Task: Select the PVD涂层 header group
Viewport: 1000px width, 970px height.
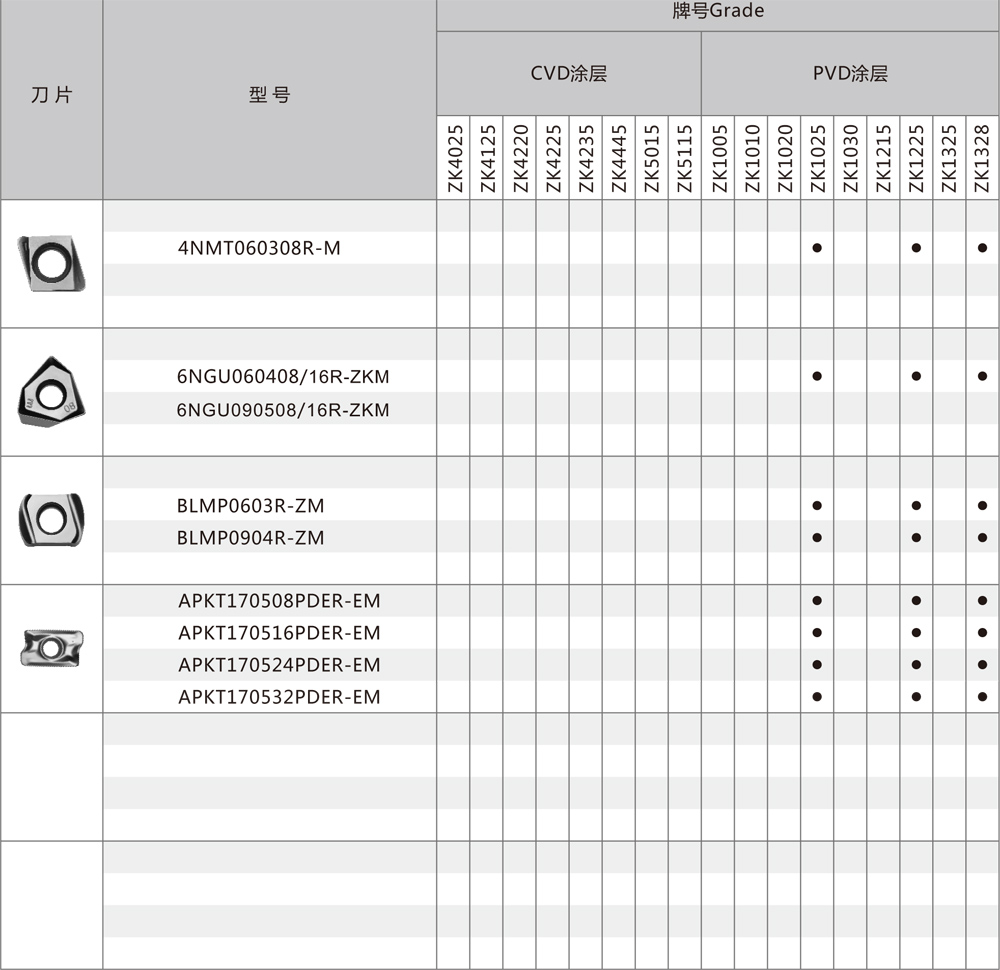Action: click(x=850, y=74)
